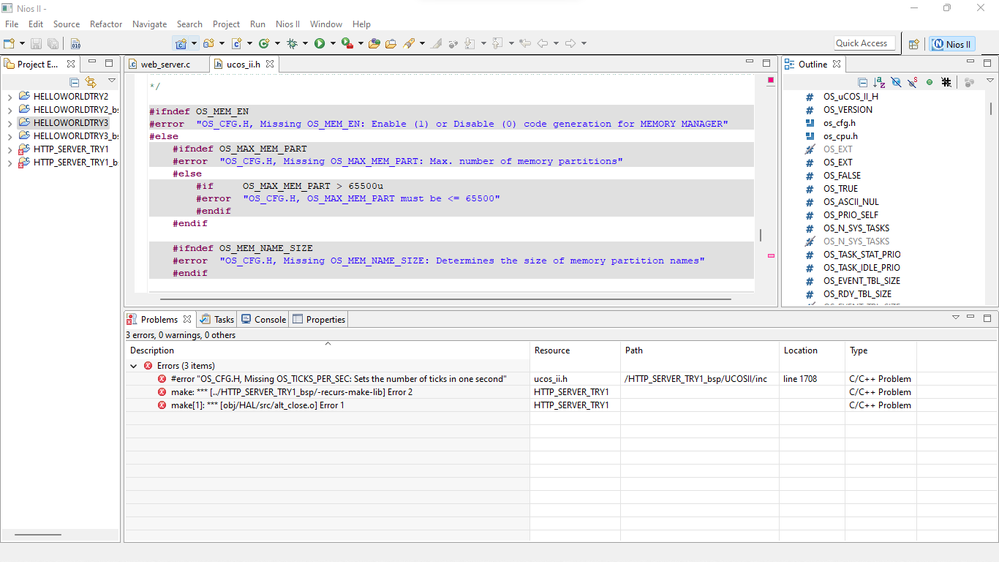
Task: Switch to the web_server.c editor tab
Action: (x=165, y=64)
